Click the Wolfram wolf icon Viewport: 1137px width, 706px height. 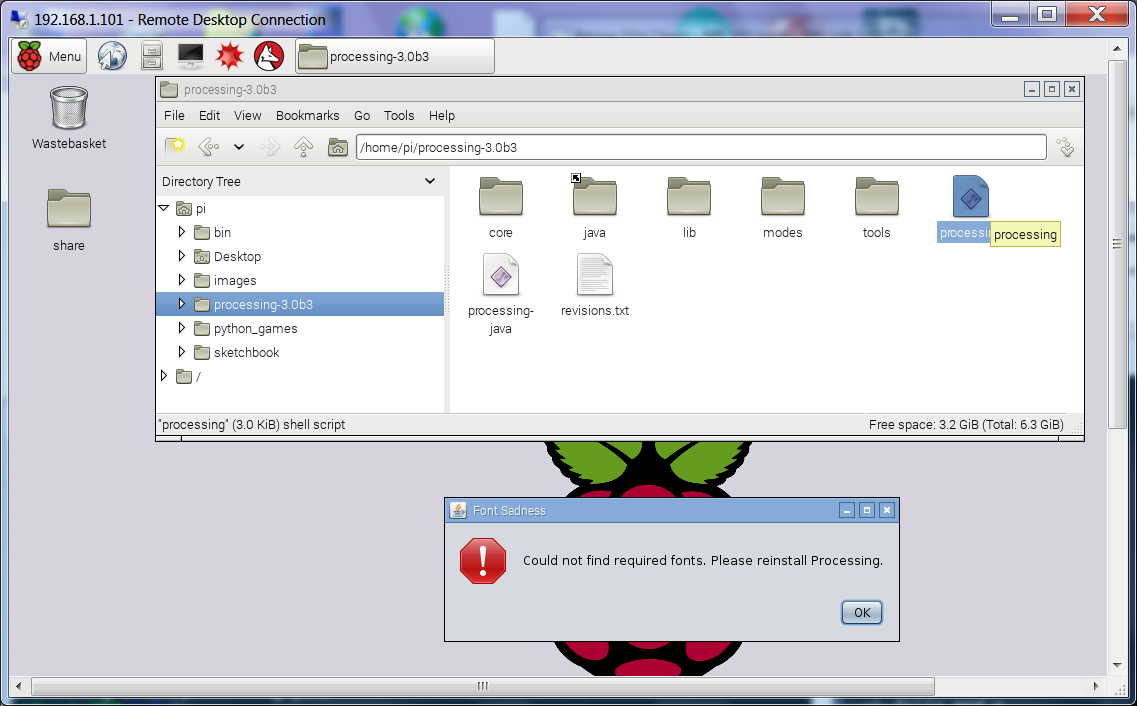(269, 57)
